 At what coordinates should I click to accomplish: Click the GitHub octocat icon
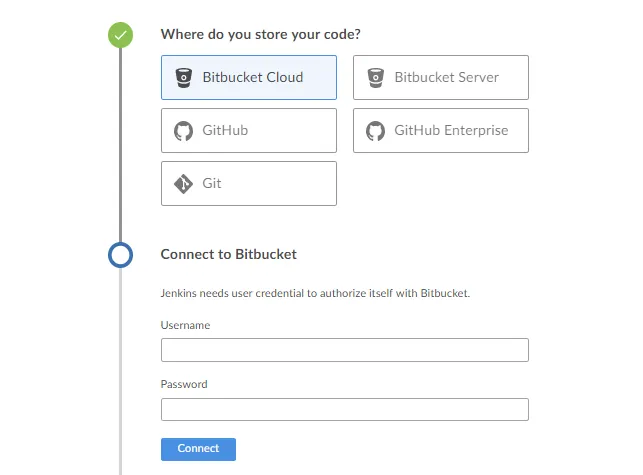pos(184,131)
